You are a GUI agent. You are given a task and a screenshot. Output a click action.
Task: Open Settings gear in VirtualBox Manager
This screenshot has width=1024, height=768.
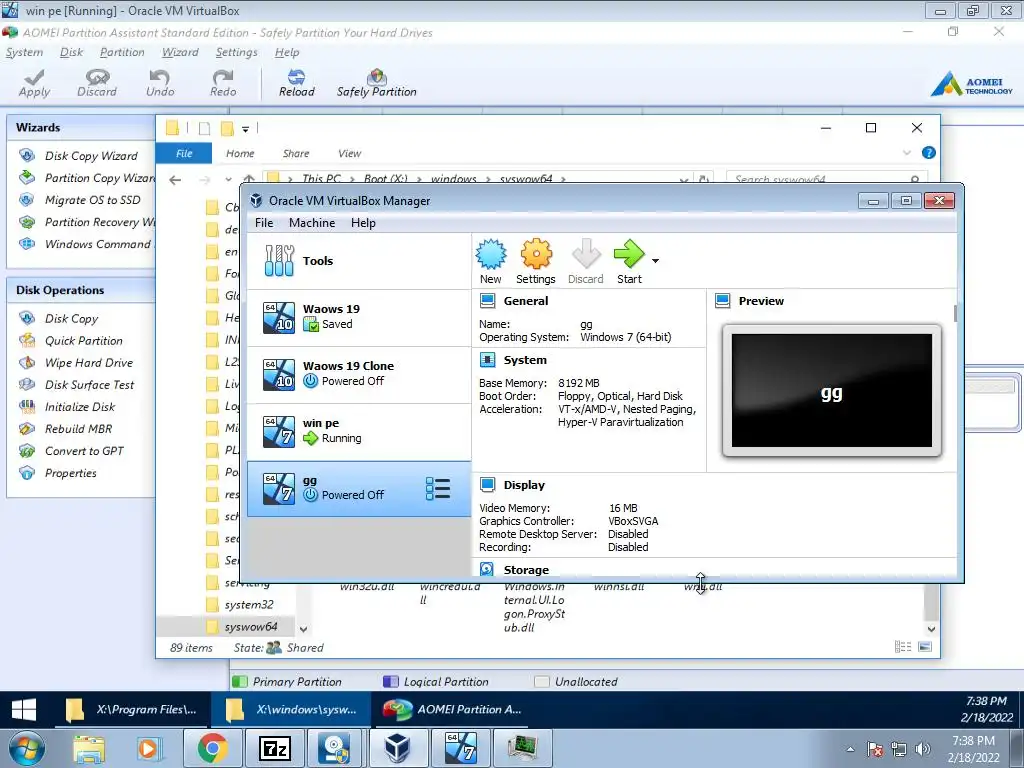(536, 261)
